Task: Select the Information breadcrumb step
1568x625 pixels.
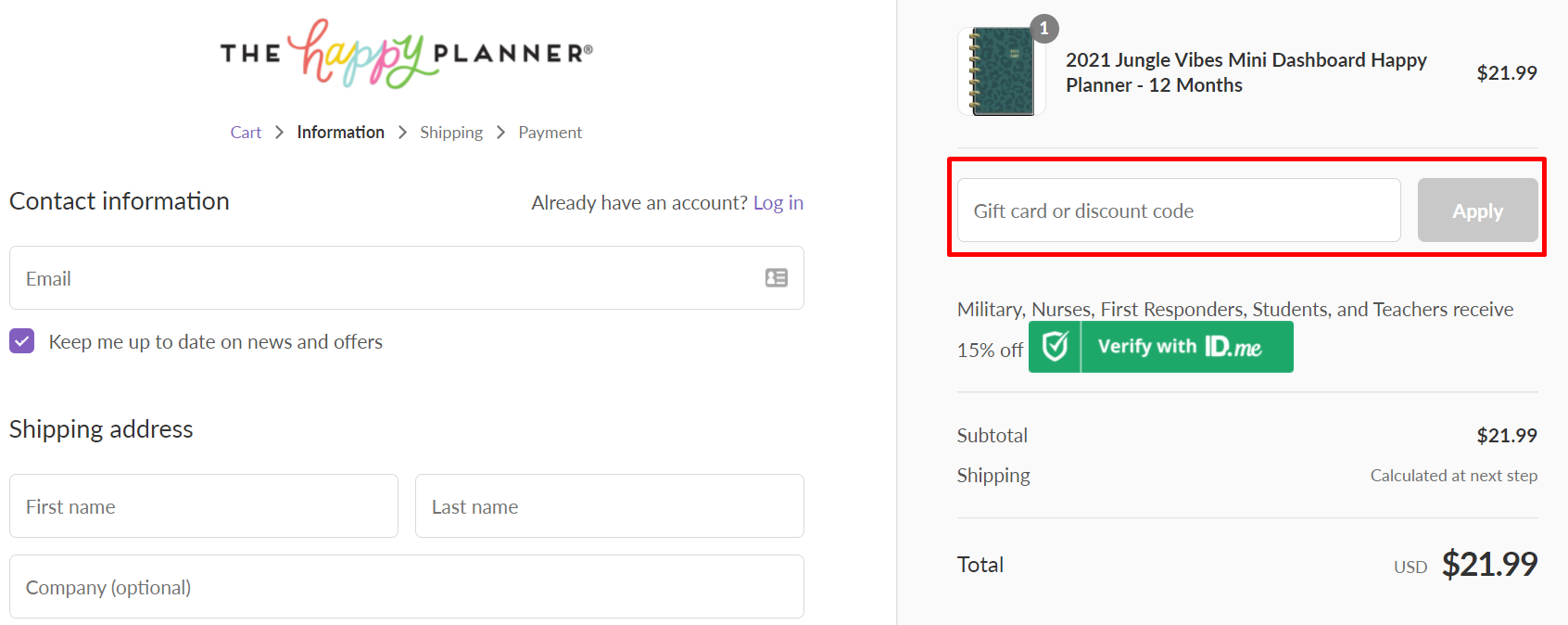Action: (x=340, y=133)
